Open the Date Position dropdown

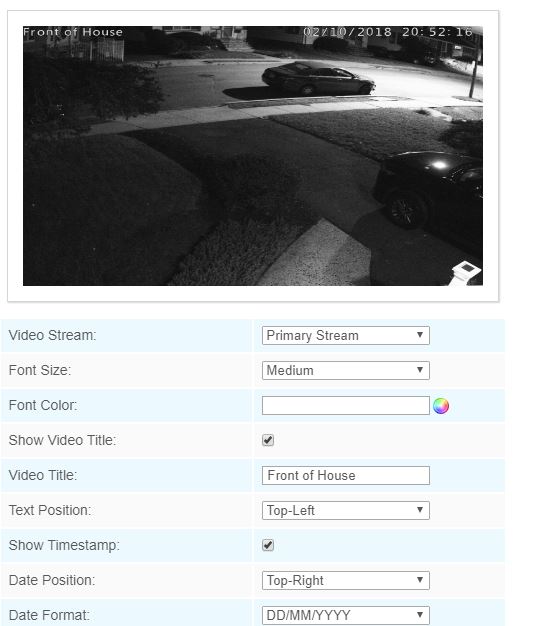(x=346, y=580)
